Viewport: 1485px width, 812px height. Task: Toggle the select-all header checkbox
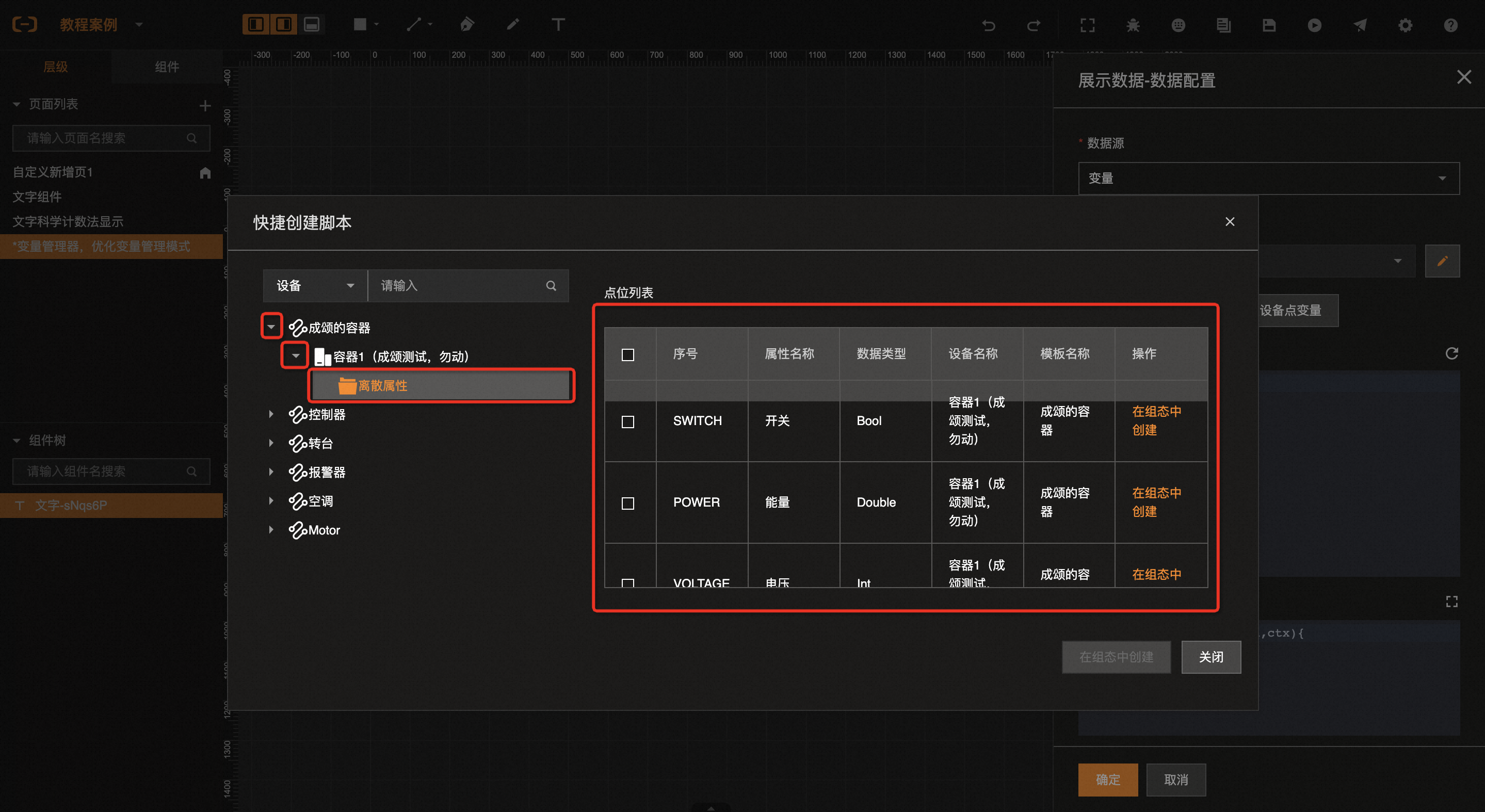click(x=628, y=354)
